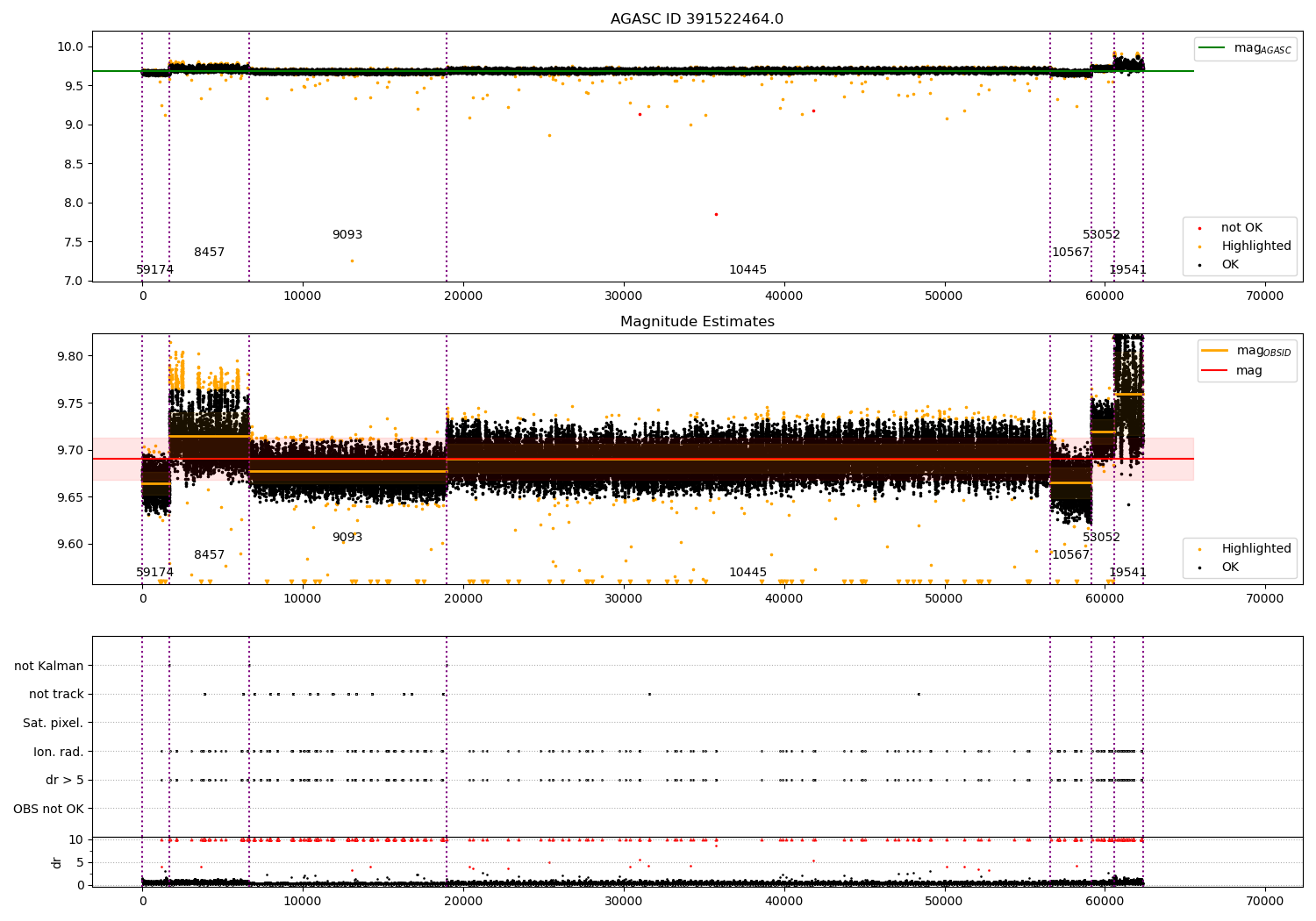Click the 'Highlighted' entry in middle plot legend
Image resolution: width=1316 pixels, height=921 pixels.
pyautogui.click(x=1255, y=549)
